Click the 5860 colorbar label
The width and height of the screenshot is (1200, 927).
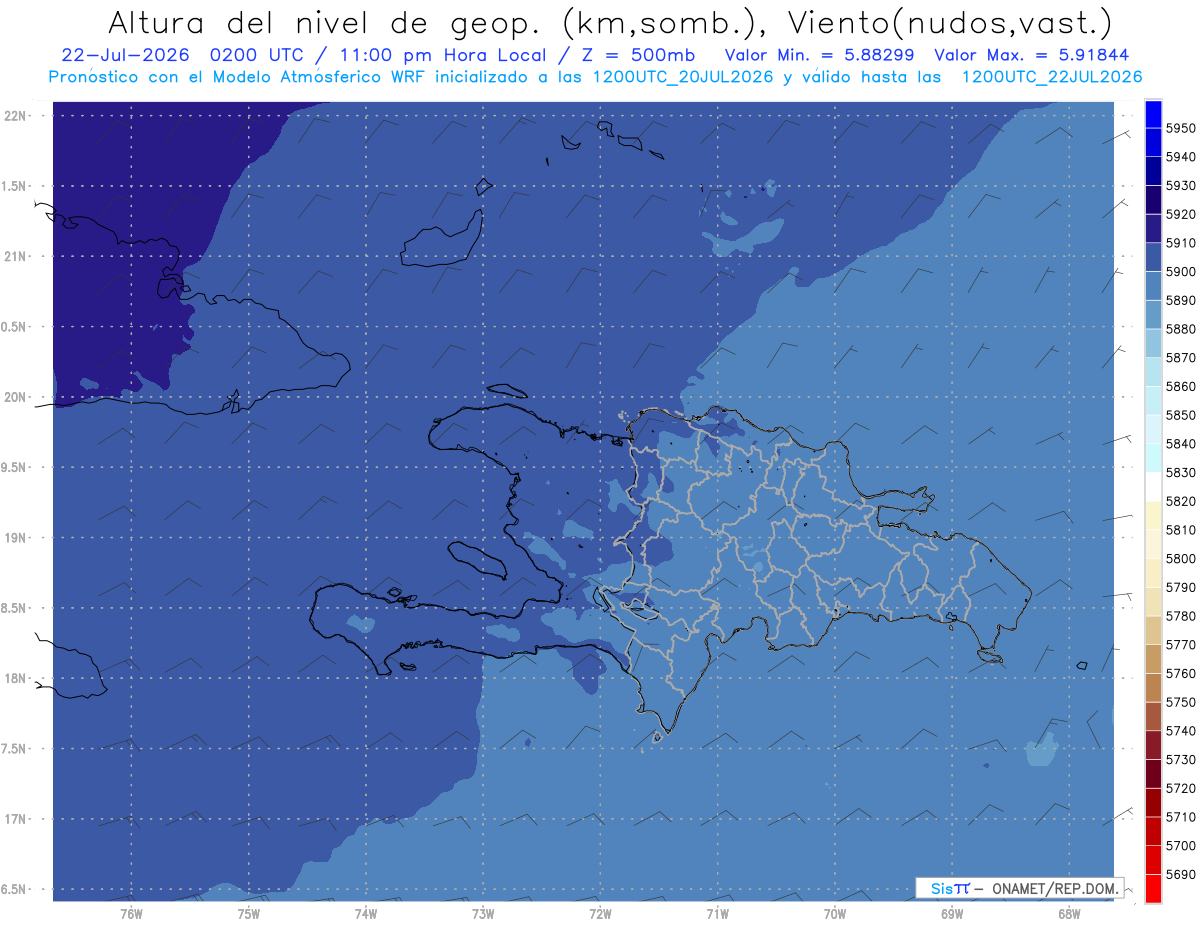1181,386
